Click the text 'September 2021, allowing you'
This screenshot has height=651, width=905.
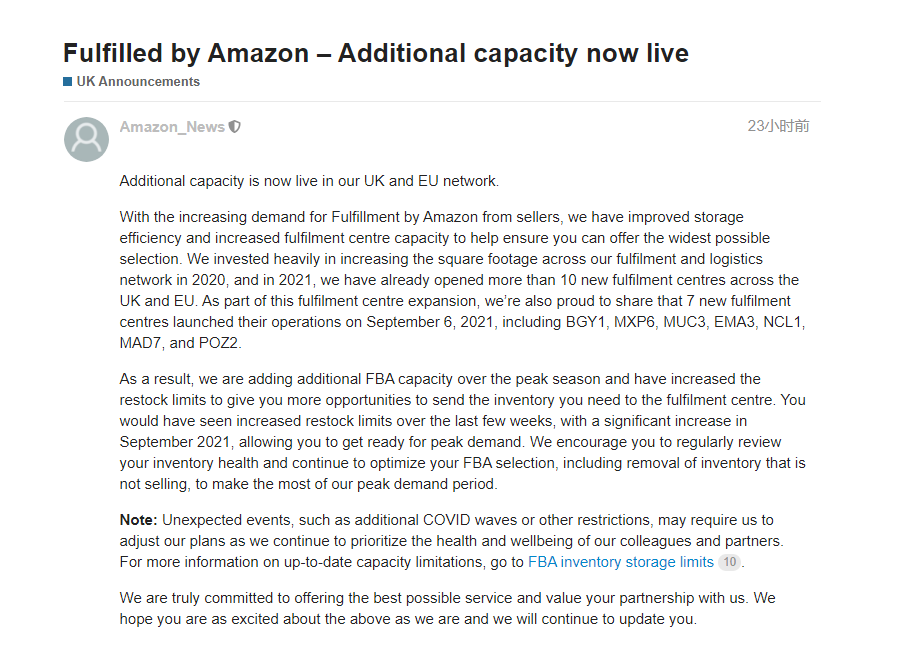pos(229,442)
